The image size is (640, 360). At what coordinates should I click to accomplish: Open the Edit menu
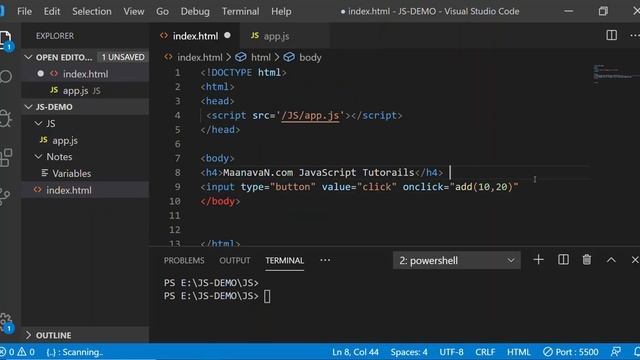(52, 11)
